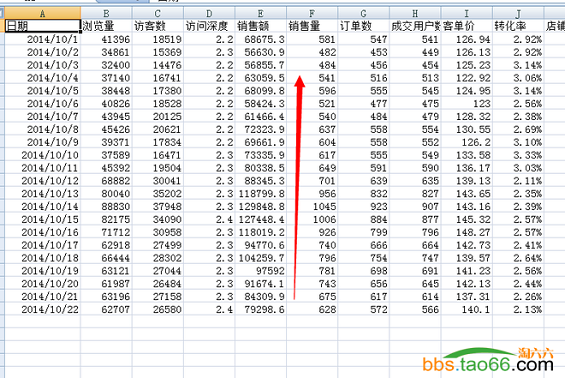Select date cell 2014/10/12
Viewport: 565px width, 378px height.
tap(43, 181)
